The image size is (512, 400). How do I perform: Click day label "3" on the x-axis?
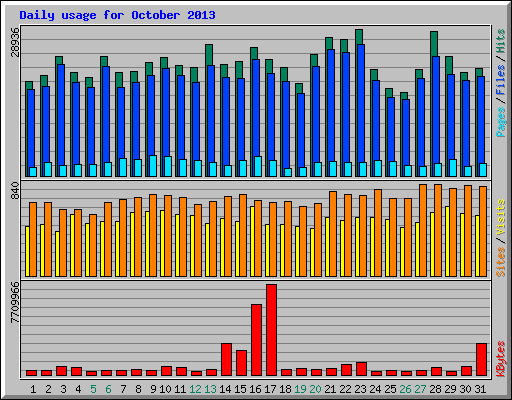coord(63,389)
